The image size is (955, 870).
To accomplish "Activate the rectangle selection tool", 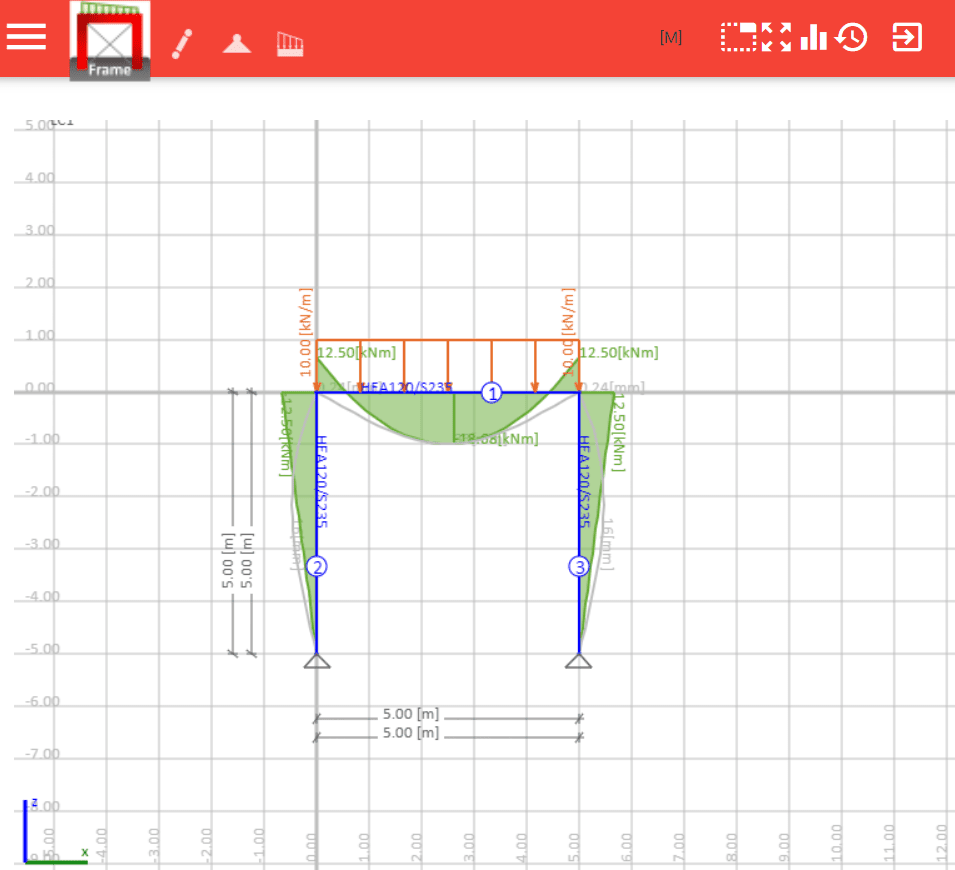I will pyautogui.click(x=736, y=37).
